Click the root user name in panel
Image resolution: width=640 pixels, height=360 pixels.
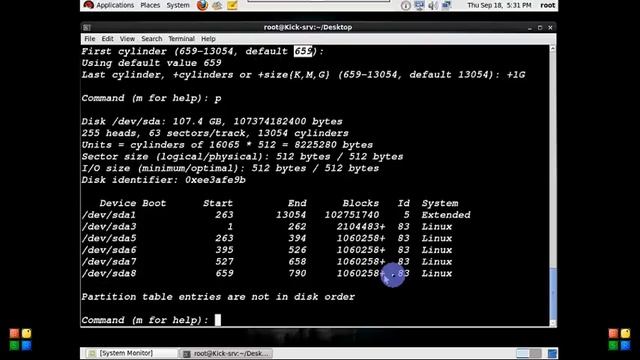point(547,5)
